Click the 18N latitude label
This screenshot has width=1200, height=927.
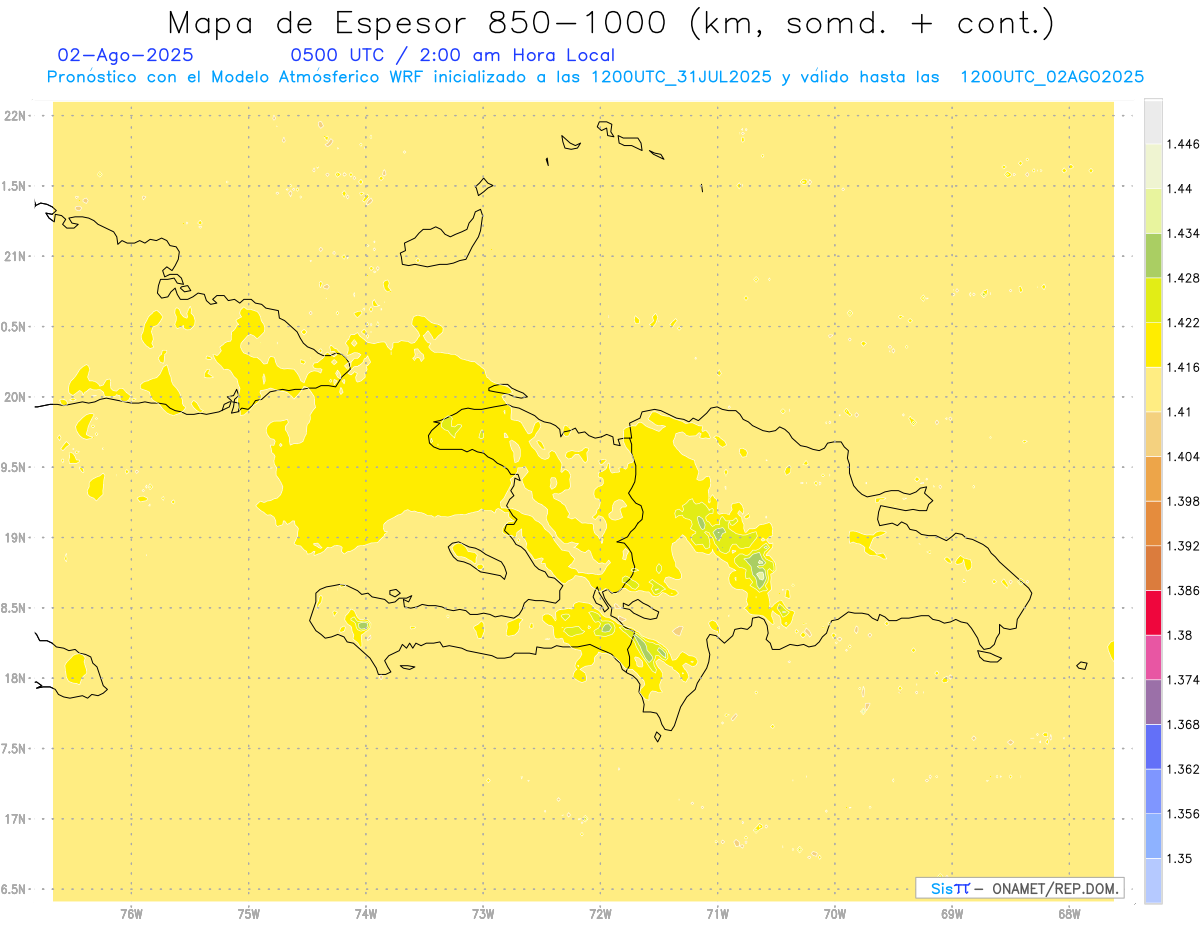pos(16,678)
